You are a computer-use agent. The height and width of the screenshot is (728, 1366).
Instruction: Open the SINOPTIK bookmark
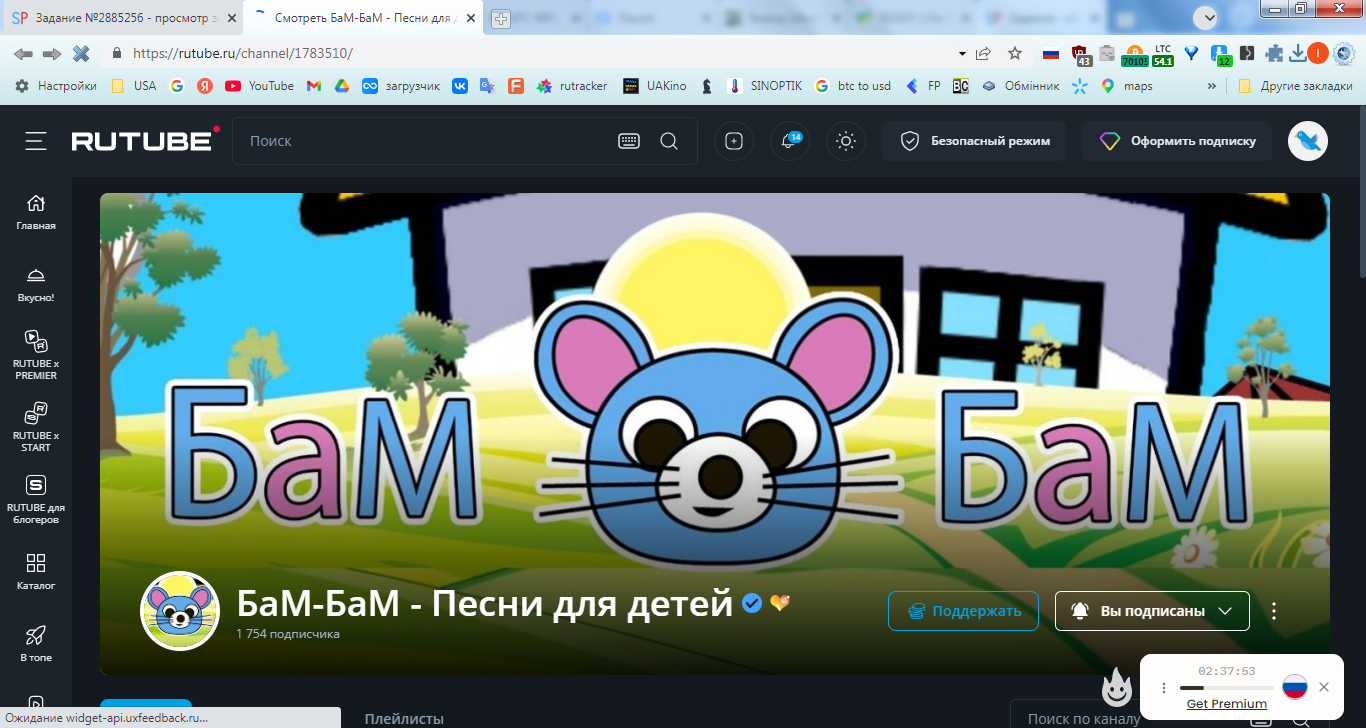[766, 86]
